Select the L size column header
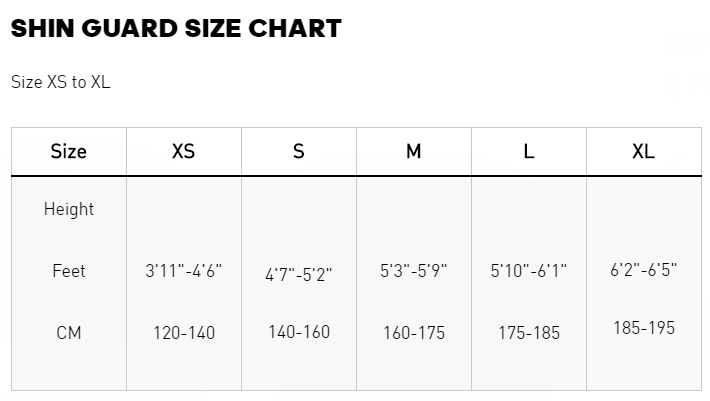The width and height of the screenshot is (710, 401). pyautogui.click(x=528, y=151)
